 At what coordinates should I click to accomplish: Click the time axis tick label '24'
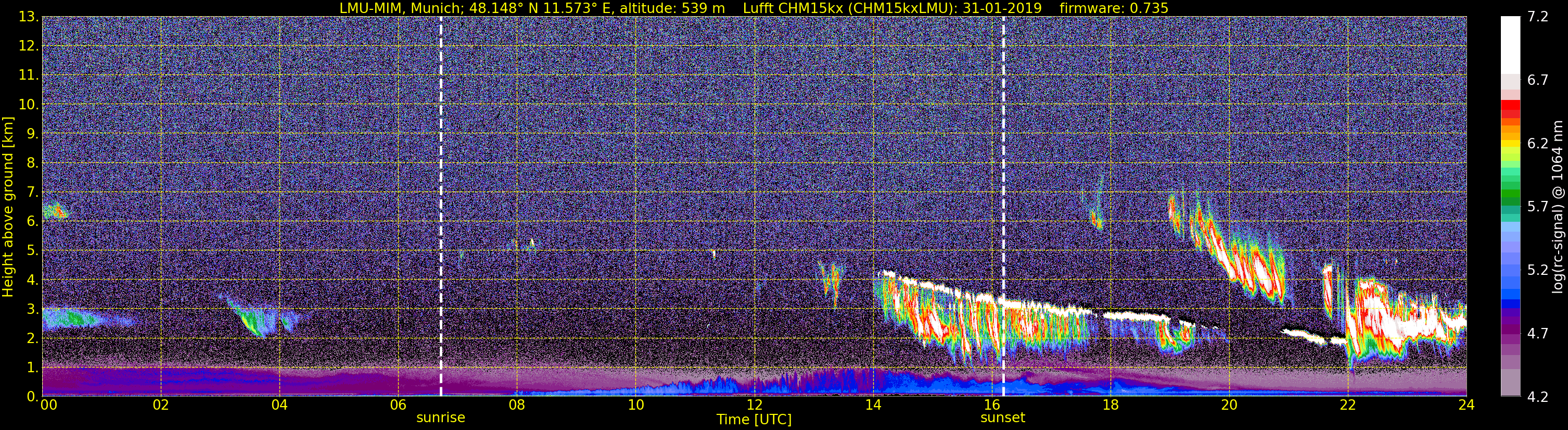pyautogui.click(x=1467, y=406)
